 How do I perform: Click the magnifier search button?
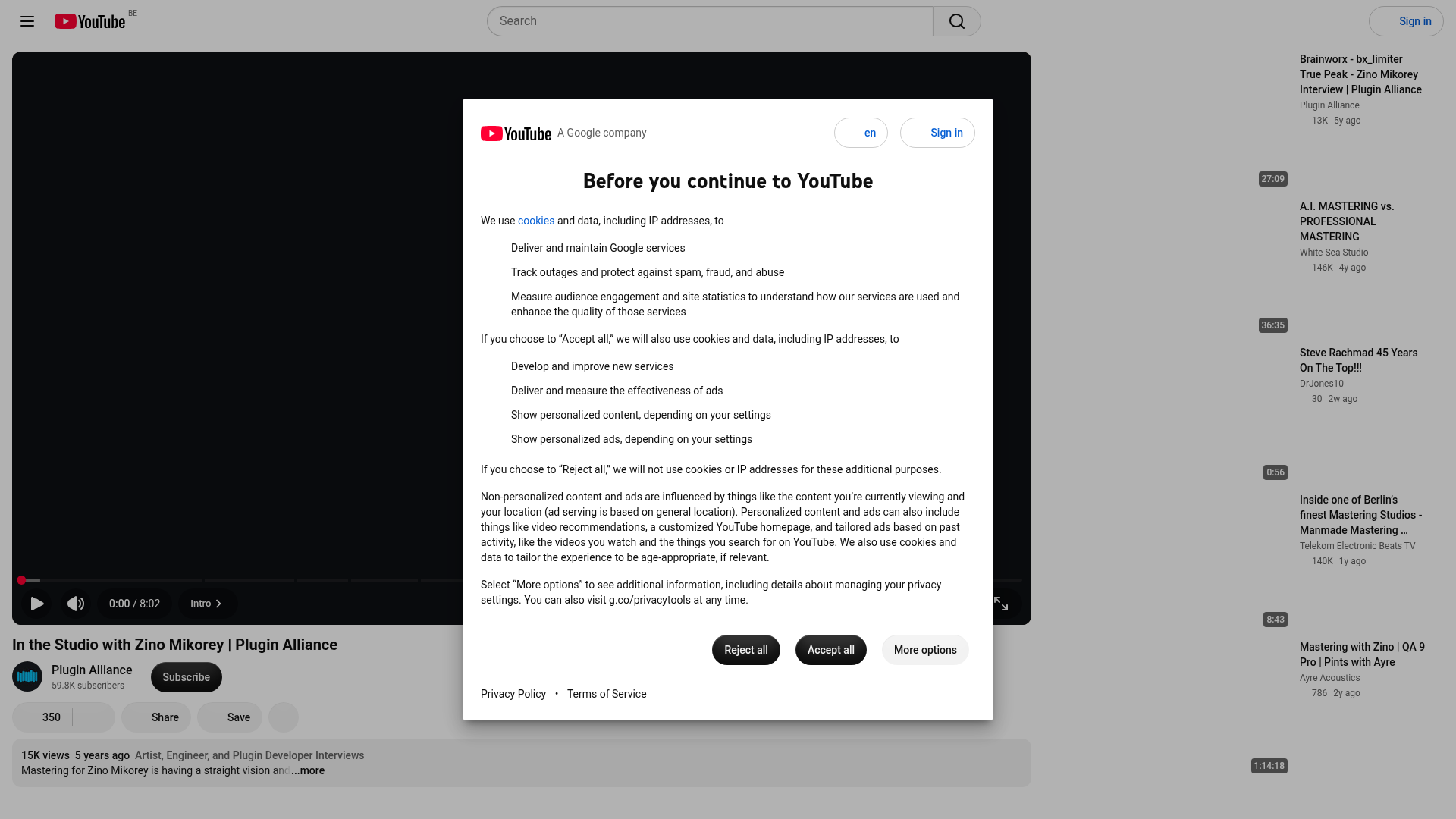pyautogui.click(x=957, y=21)
